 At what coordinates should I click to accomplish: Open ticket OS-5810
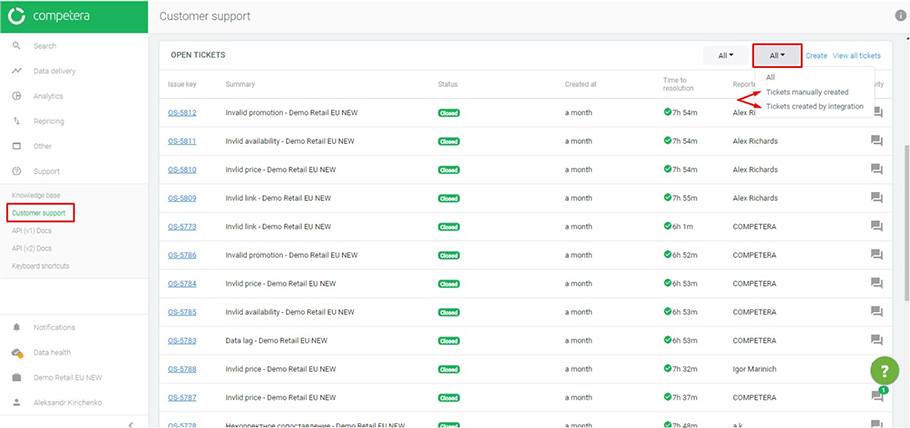pos(182,170)
